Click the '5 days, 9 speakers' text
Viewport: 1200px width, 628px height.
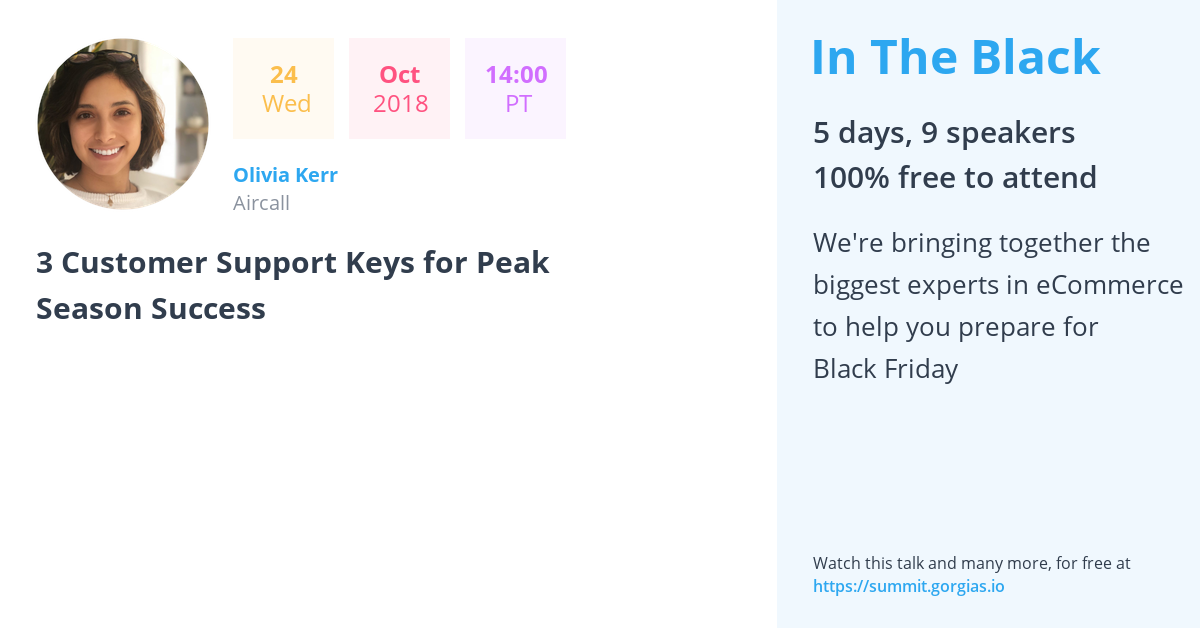coord(944,133)
